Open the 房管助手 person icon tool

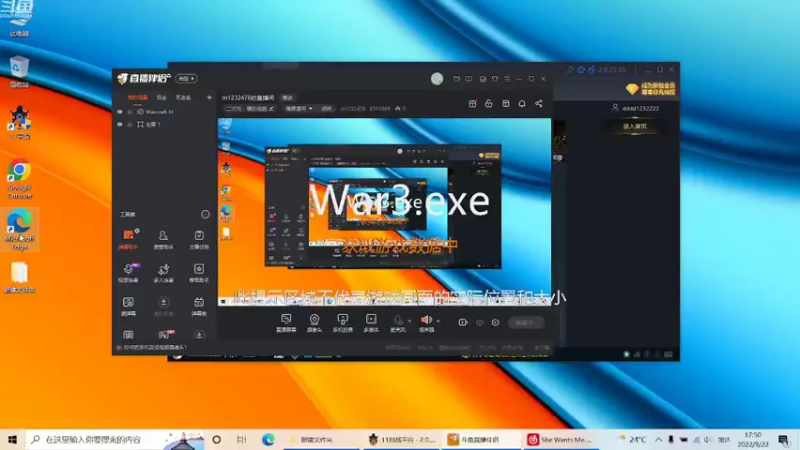pyautogui.click(x=163, y=239)
